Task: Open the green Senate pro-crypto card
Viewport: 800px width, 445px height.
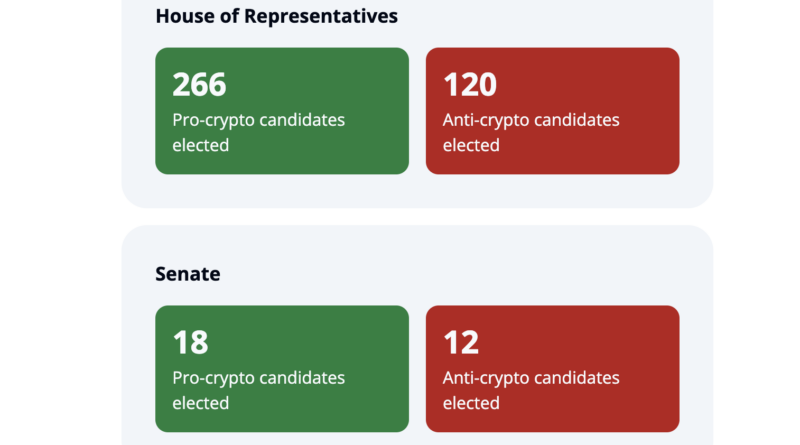Action: coord(282,369)
